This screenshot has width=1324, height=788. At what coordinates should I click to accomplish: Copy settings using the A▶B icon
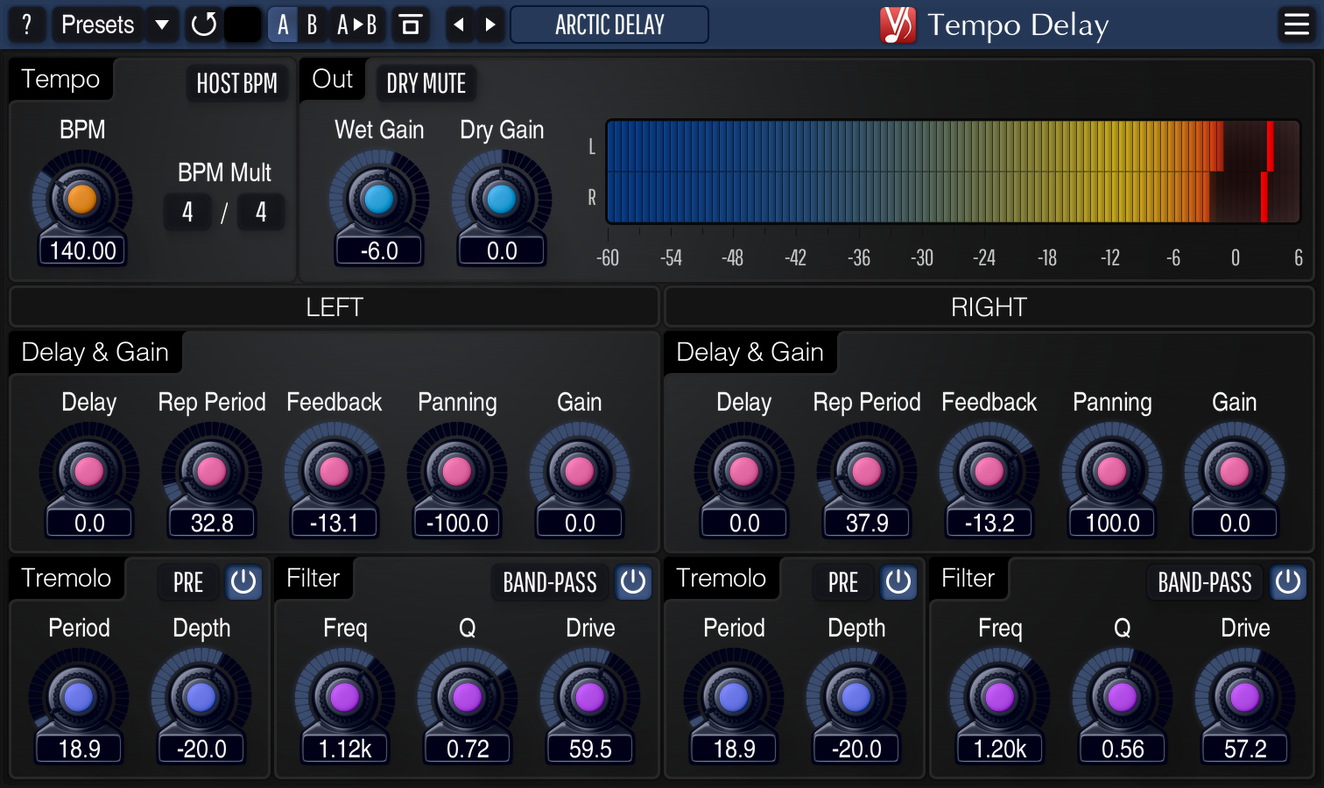coord(357,25)
